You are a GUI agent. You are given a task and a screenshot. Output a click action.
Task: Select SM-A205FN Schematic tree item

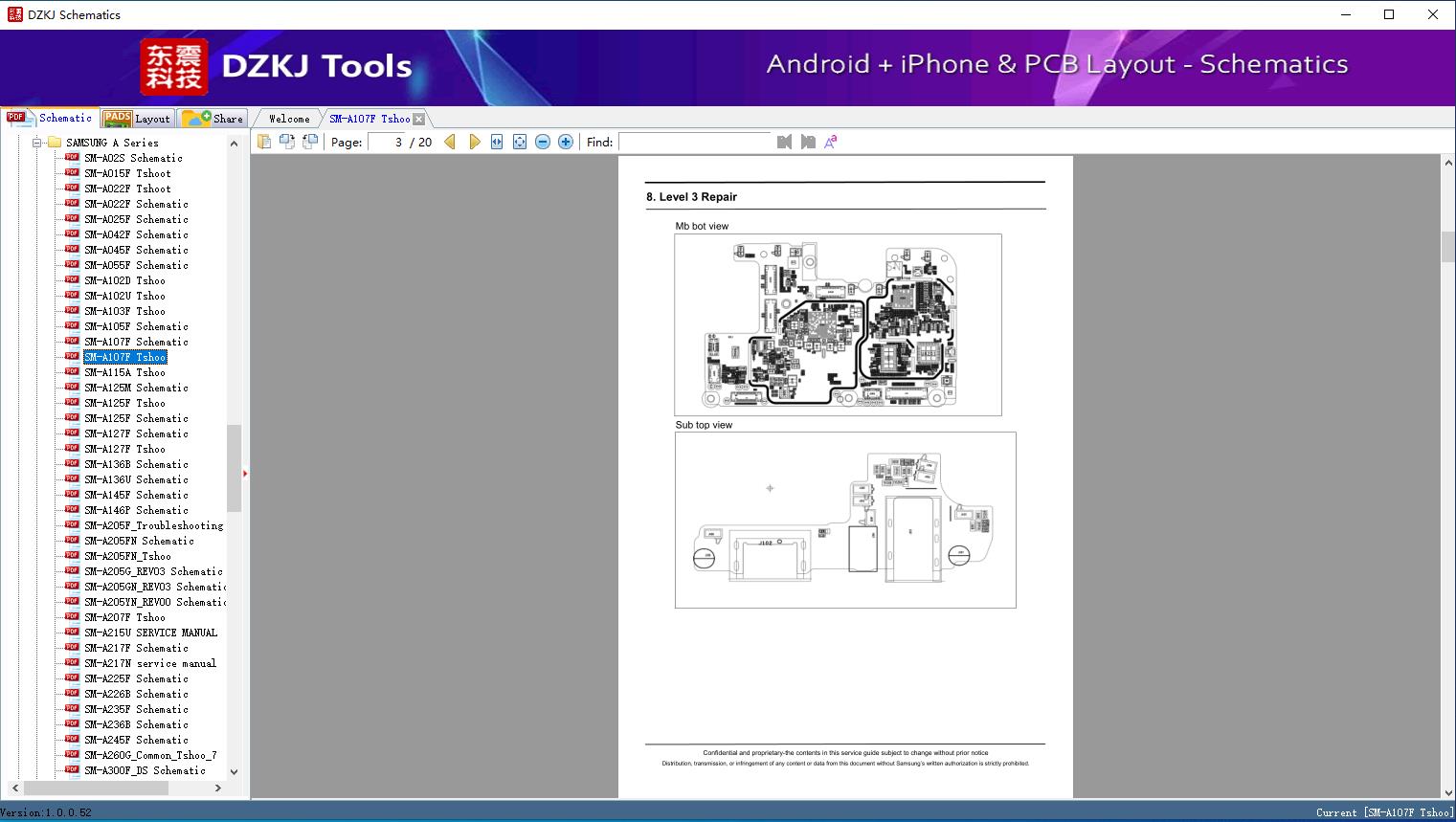click(139, 541)
